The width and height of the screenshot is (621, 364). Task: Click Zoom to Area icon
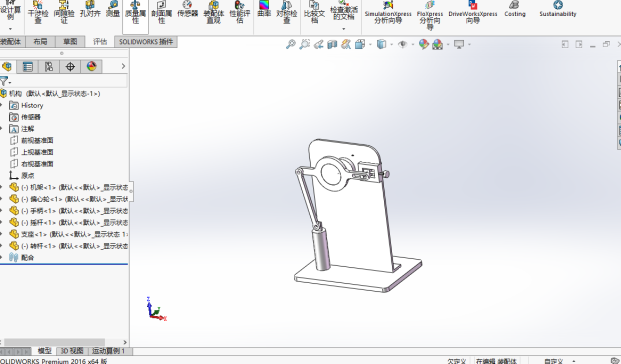click(x=305, y=44)
